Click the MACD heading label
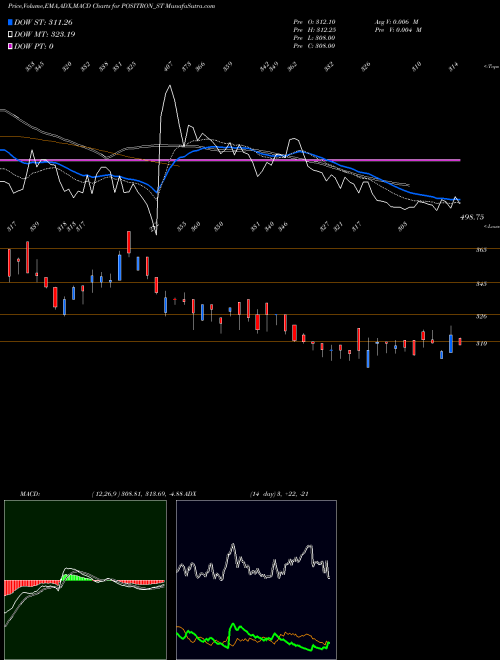This screenshot has width=500, height=660. tap(30, 494)
